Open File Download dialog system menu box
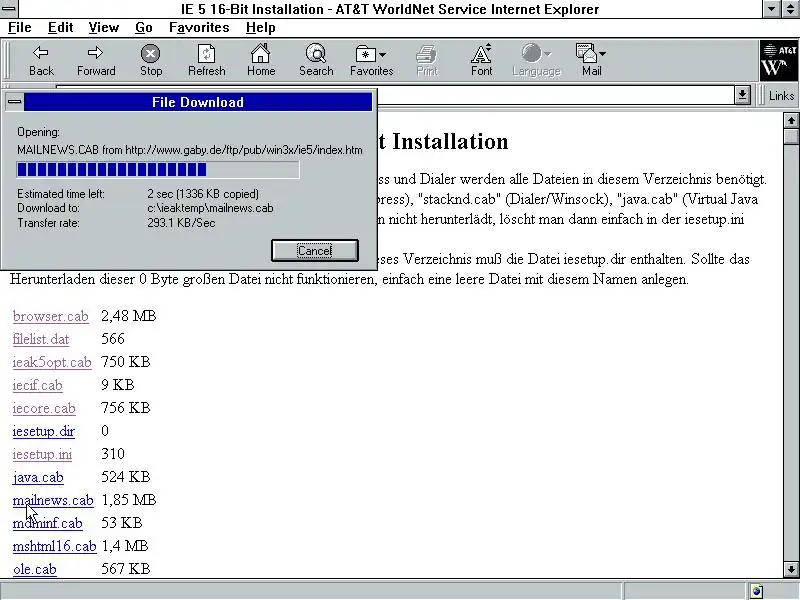The height and width of the screenshot is (600, 800). pyautogui.click(x=15, y=102)
